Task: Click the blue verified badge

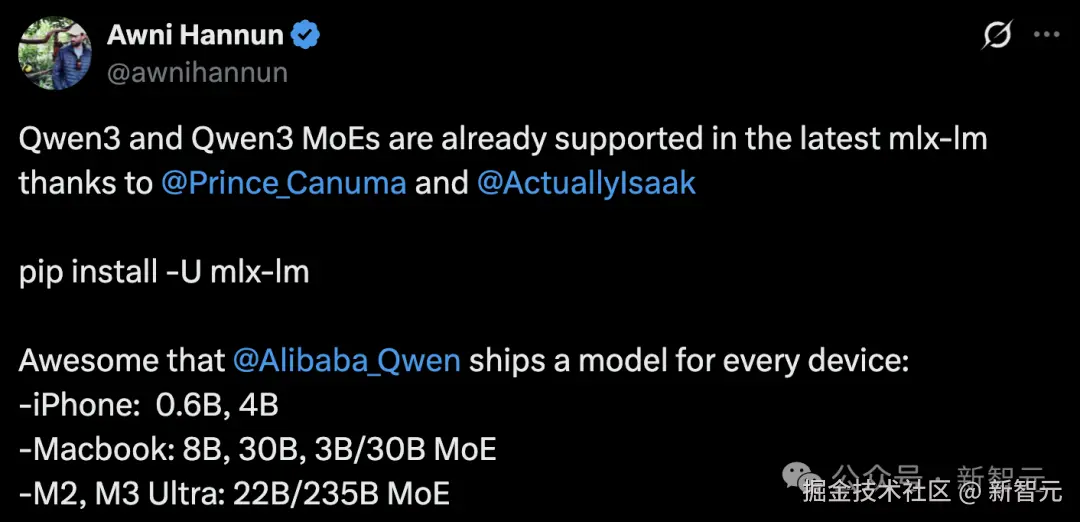Action: (x=305, y=37)
